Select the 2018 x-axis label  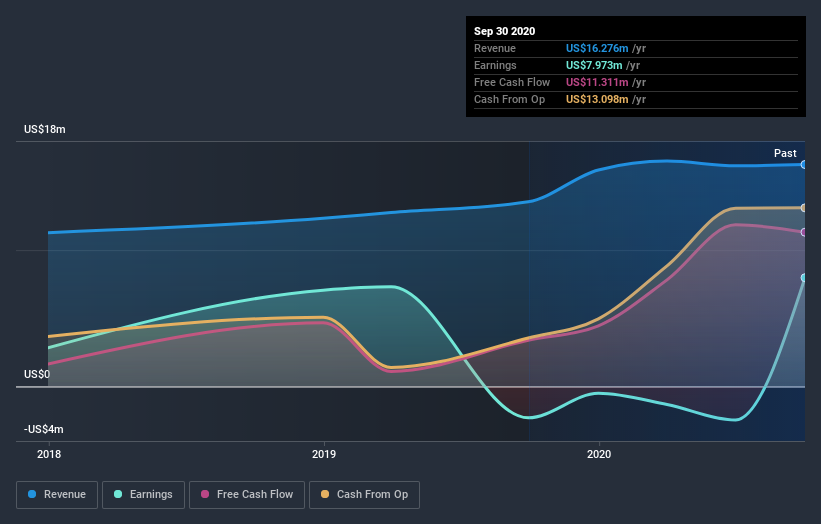(x=49, y=454)
